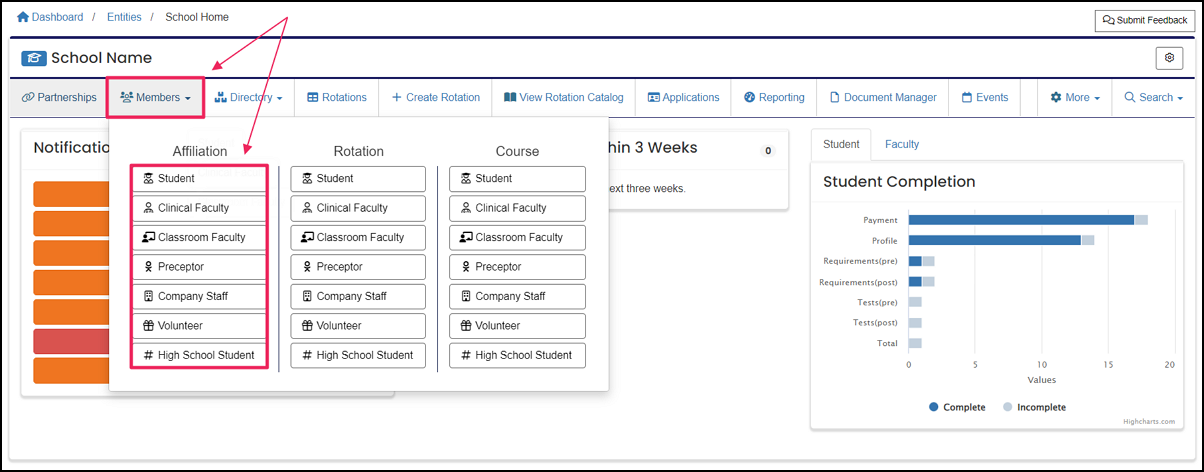
Task: Open the Events menu item
Action: click(985, 97)
